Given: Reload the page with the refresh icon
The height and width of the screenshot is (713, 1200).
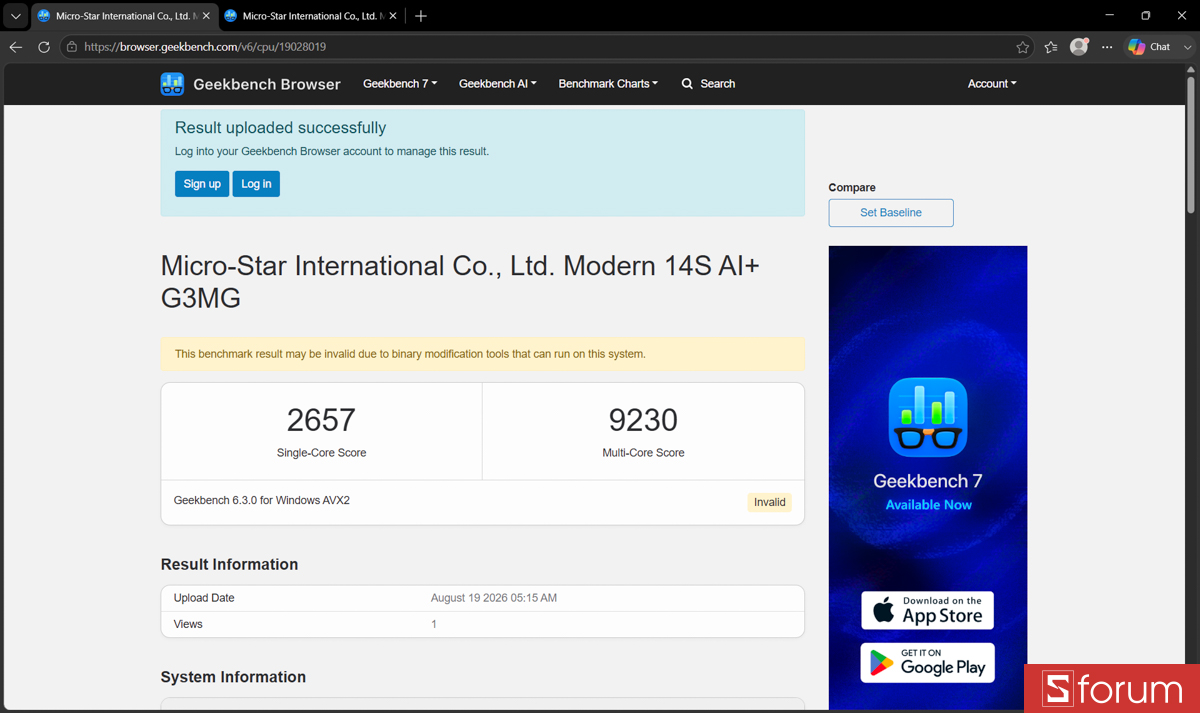Looking at the screenshot, I should 44,47.
